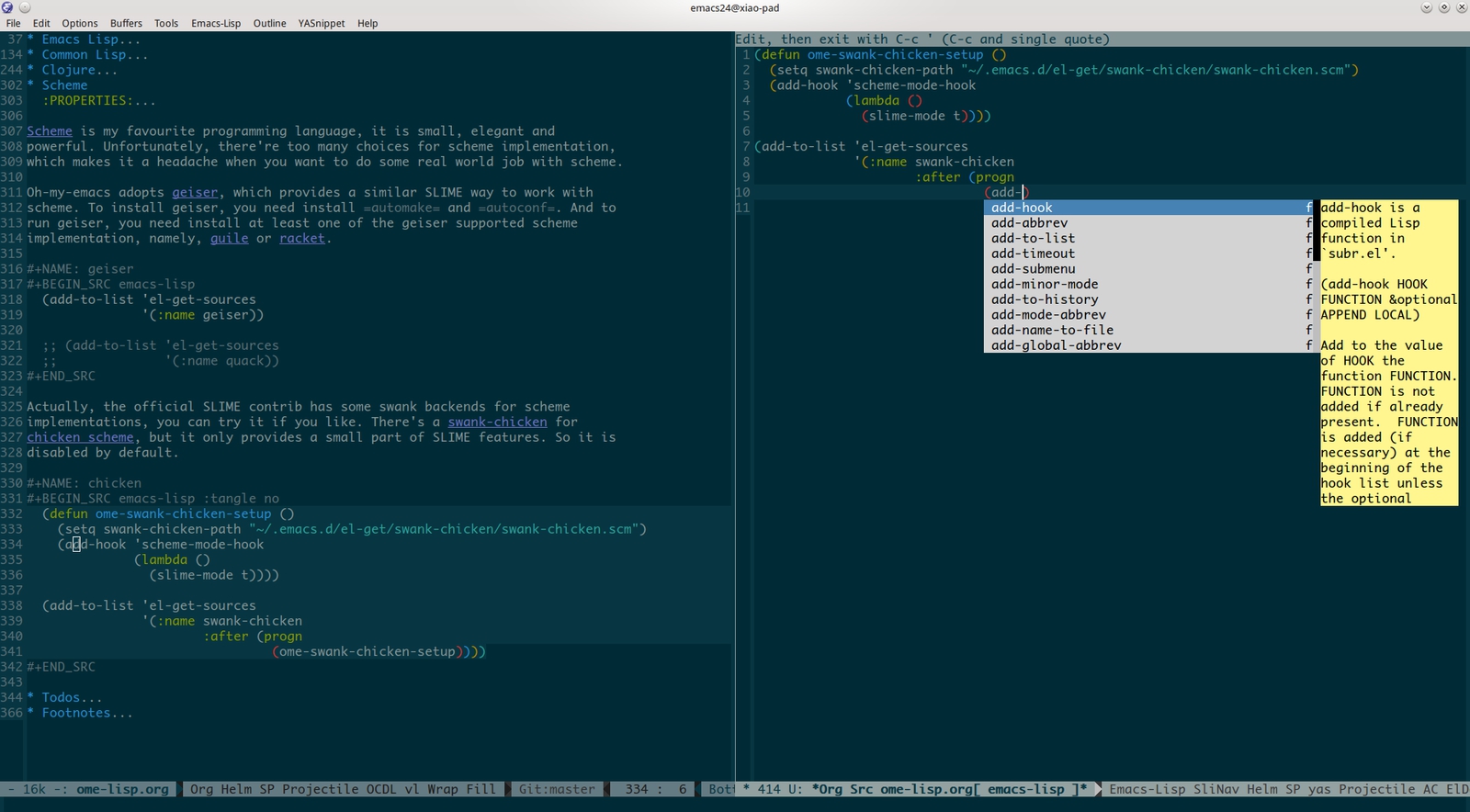Follow the guile link
Screen dimensions: 1470x812
tap(229, 239)
